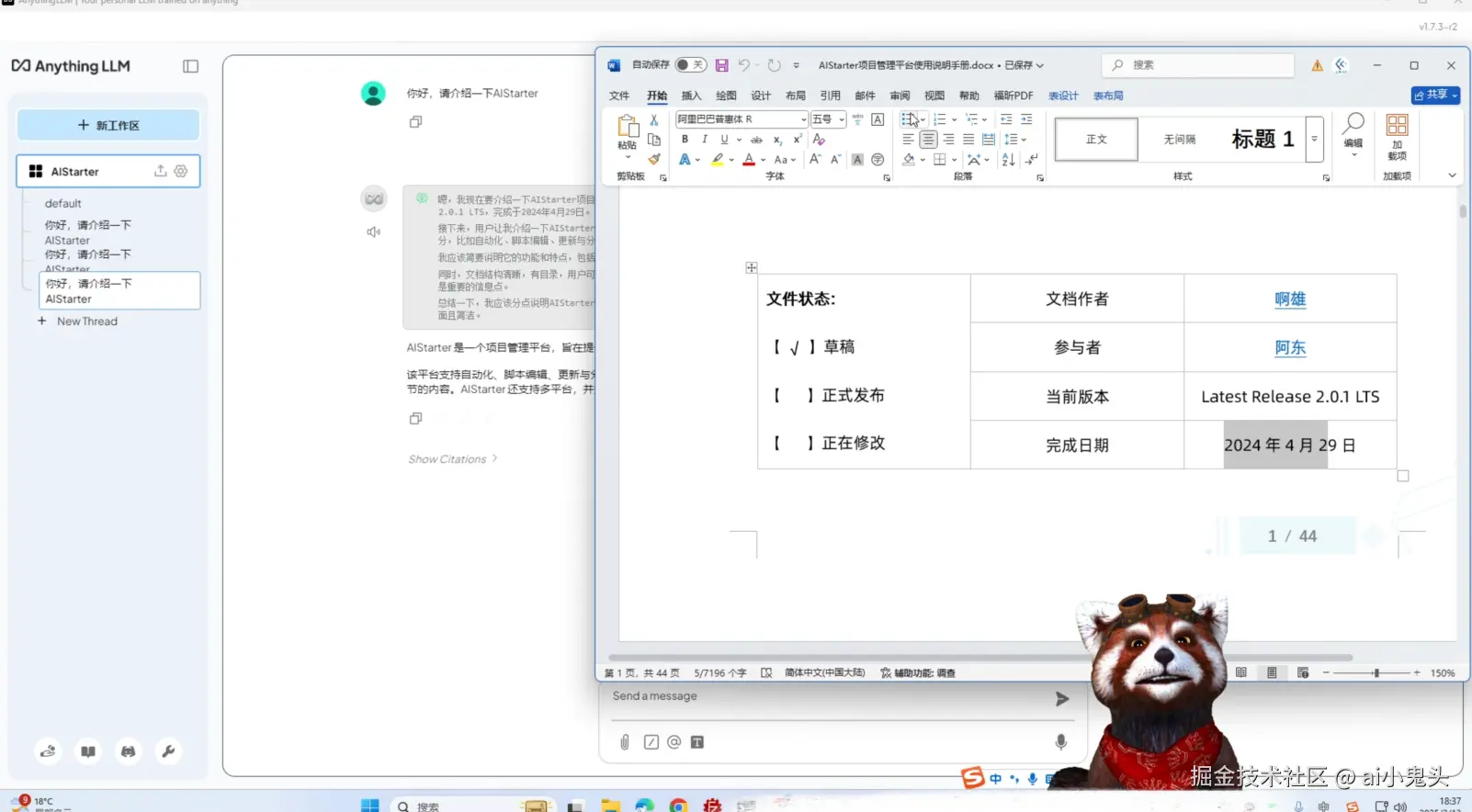Toggle left alignment
This screenshot has width=1472, height=812.
[908, 140]
